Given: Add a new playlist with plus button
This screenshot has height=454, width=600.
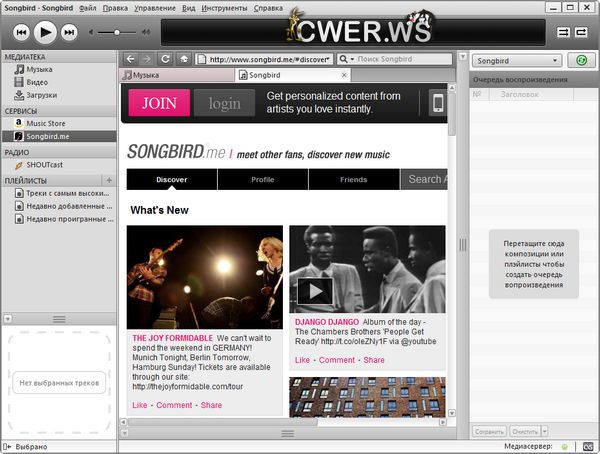Looking at the screenshot, I should pyautogui.click(x=109, y=180).
